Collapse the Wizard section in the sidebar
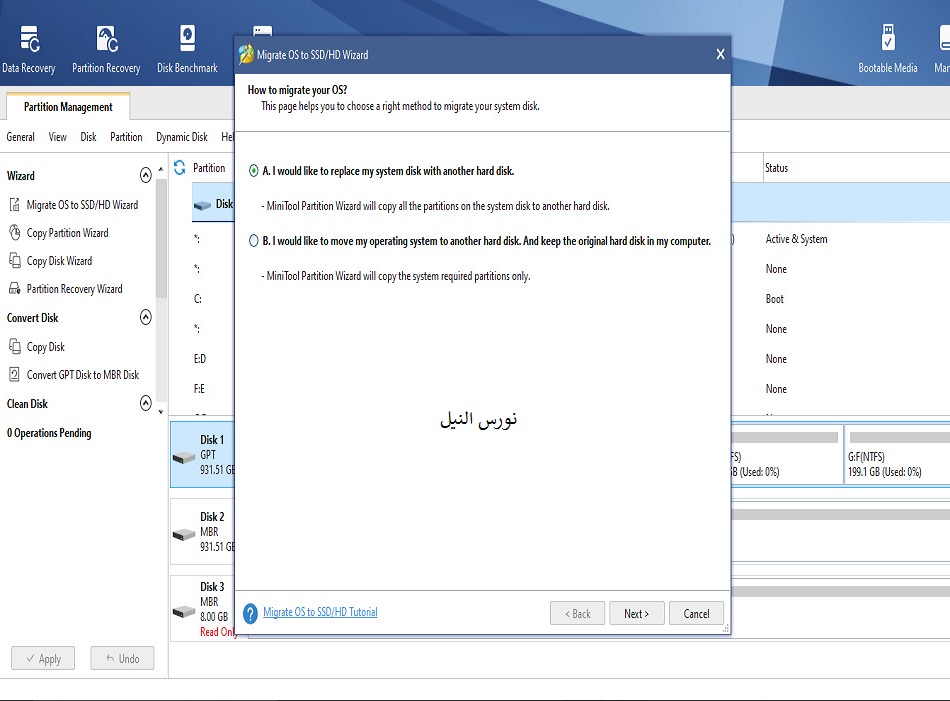Viewport: 950px width, 701px height. (x=146, y=175)
